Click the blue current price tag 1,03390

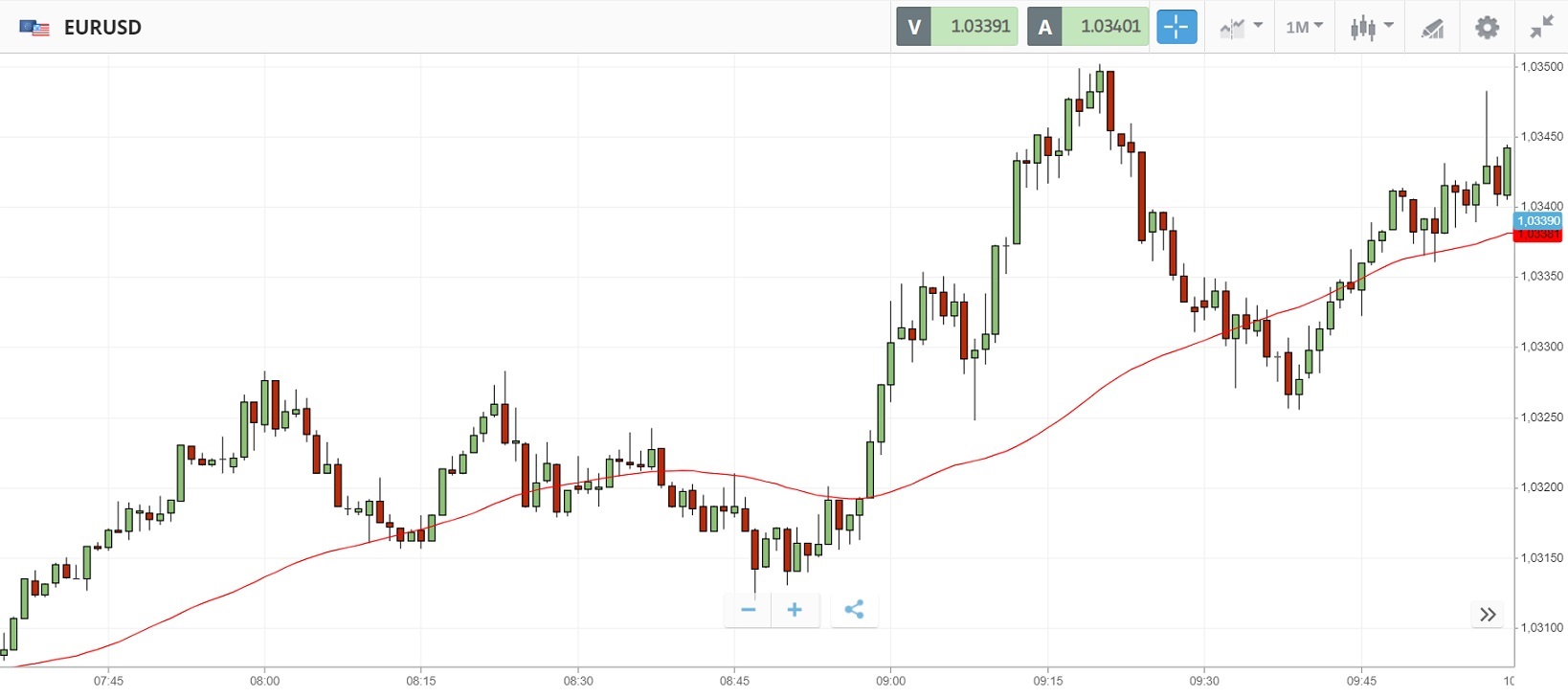(x=1538, y=220)
